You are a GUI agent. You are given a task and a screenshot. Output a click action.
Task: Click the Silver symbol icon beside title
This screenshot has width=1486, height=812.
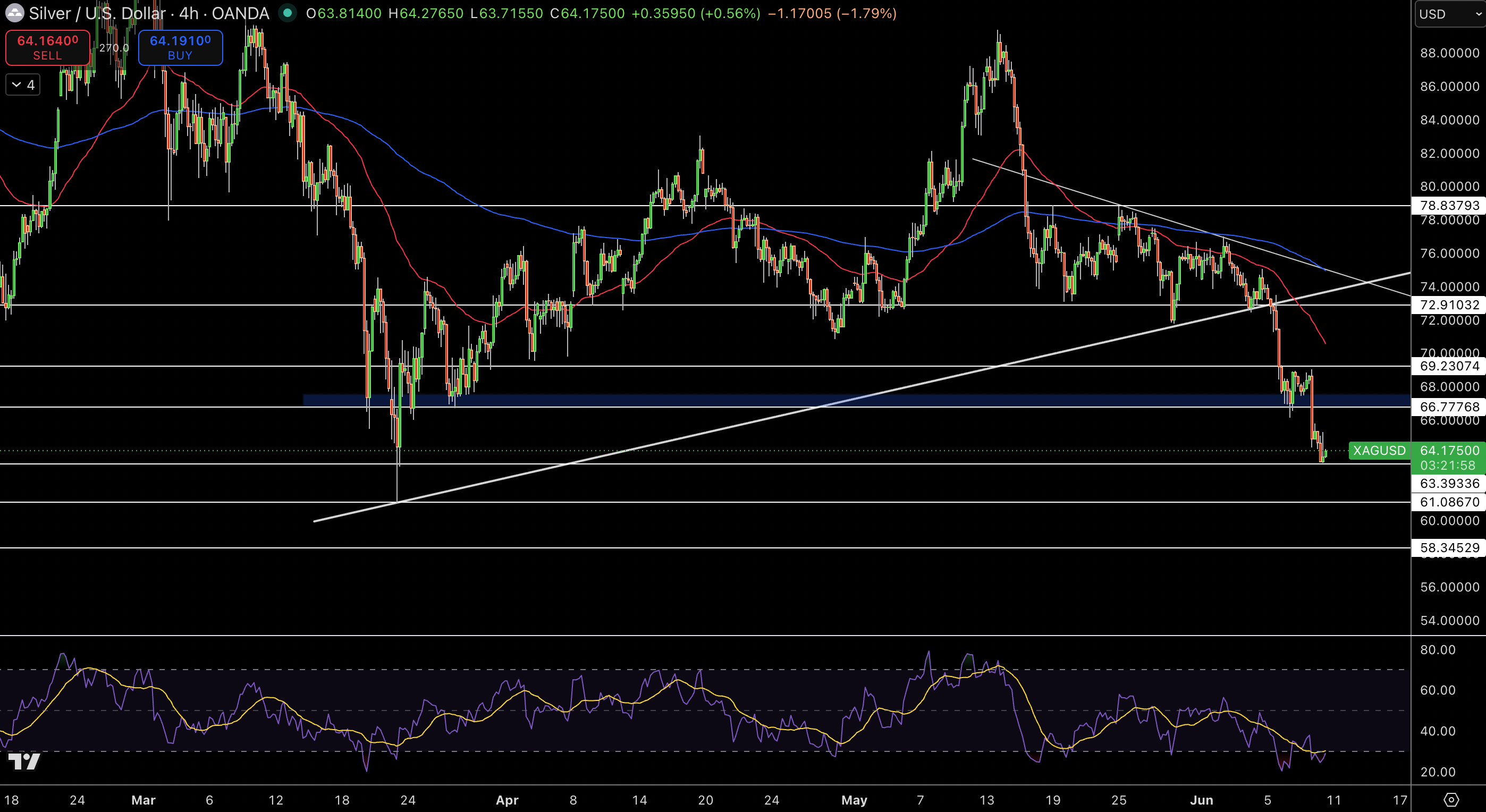pyautogui.click(x=14, y=13)
